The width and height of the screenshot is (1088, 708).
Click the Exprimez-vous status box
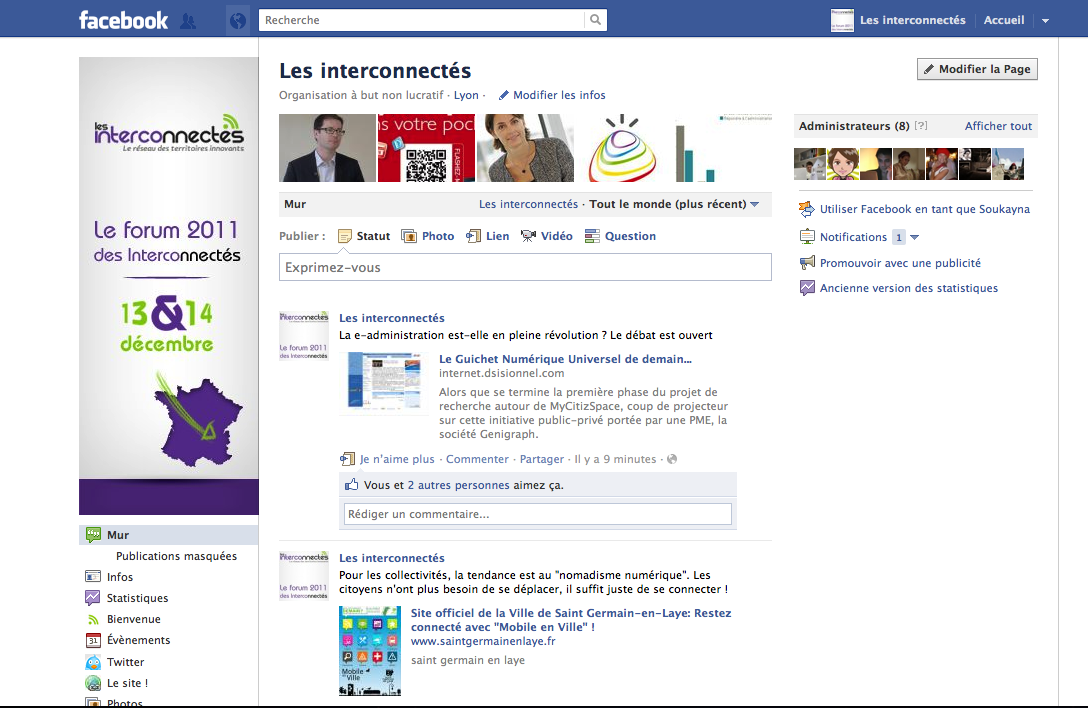525,267
